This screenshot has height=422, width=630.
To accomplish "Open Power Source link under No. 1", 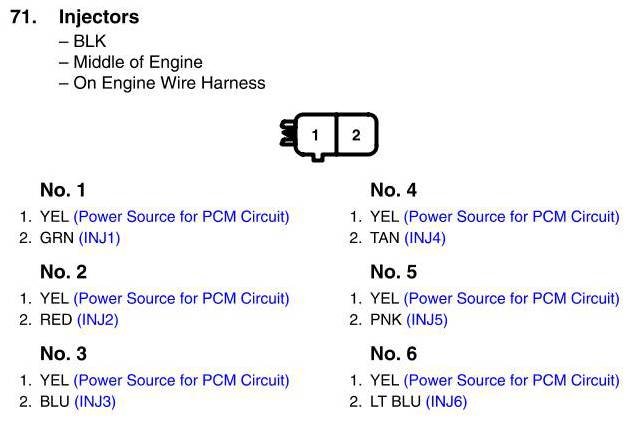I will (181, 216).
